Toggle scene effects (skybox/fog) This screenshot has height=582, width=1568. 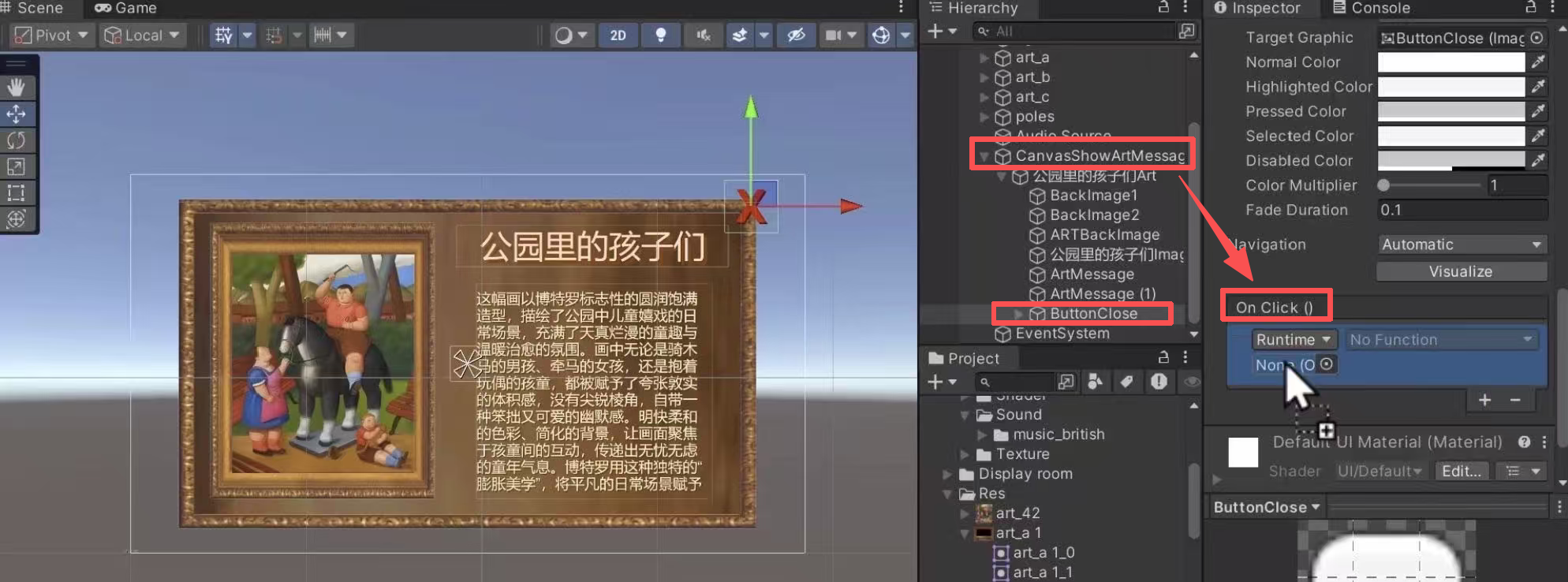[739, 35]
